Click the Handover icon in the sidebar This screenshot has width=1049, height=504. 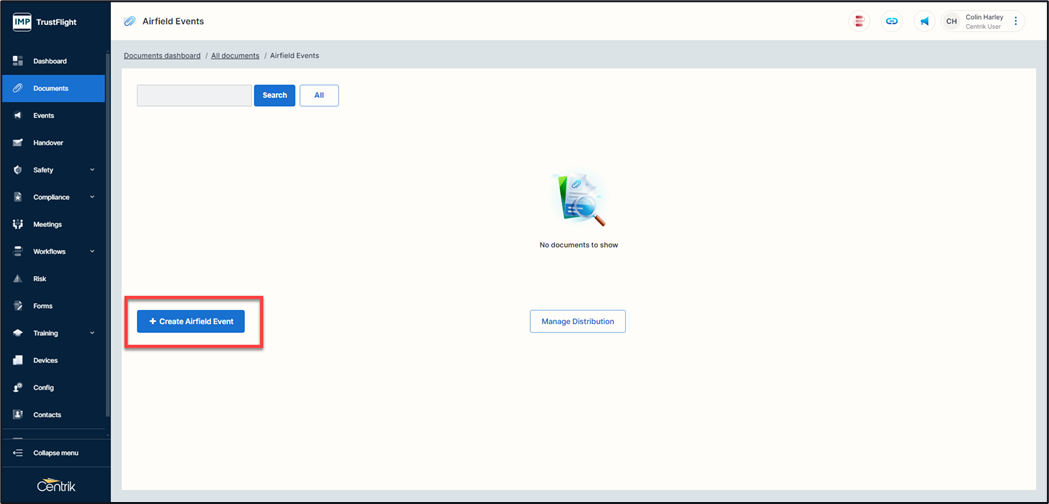18,143
